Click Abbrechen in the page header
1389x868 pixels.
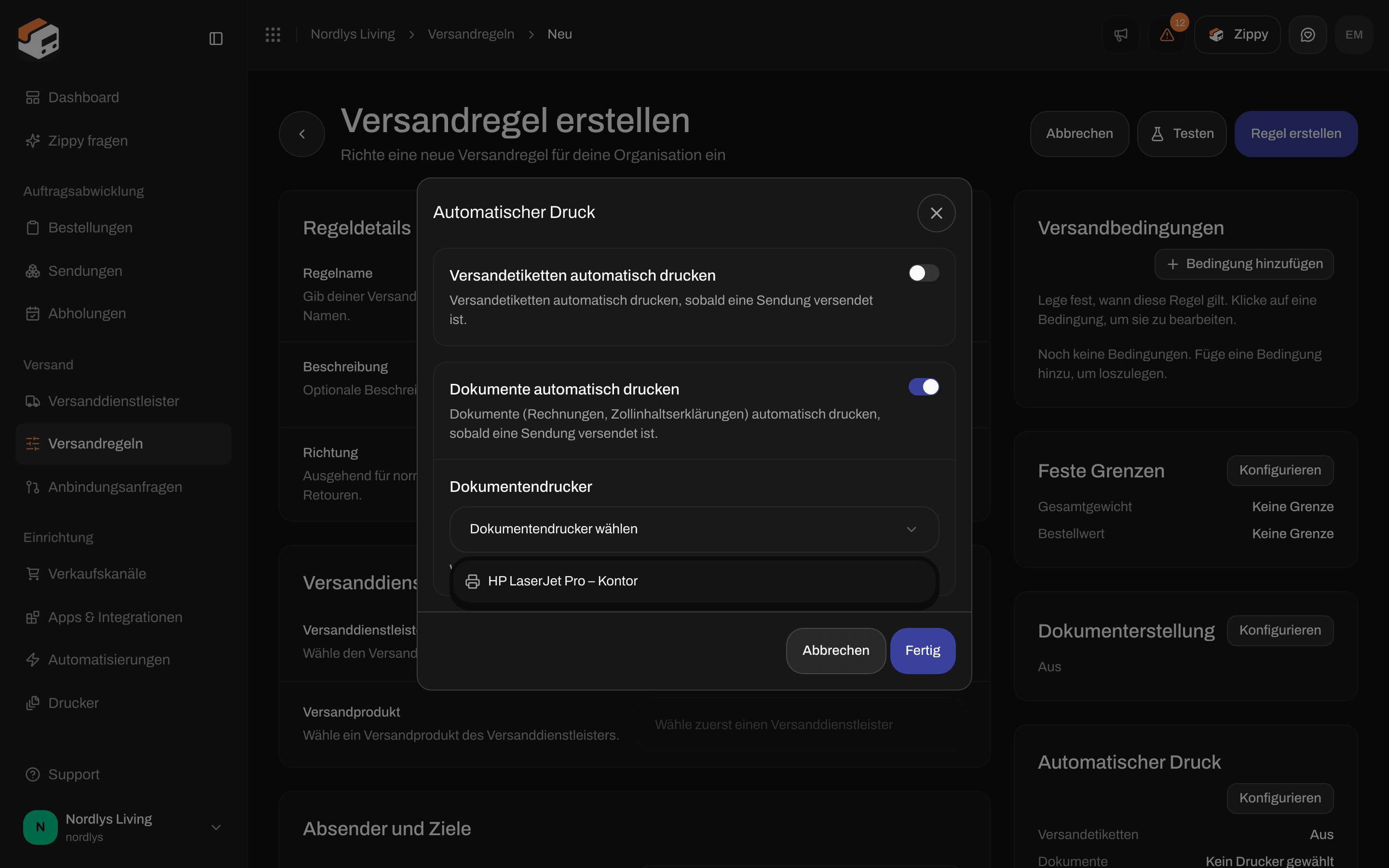(x=1079, y=134)
